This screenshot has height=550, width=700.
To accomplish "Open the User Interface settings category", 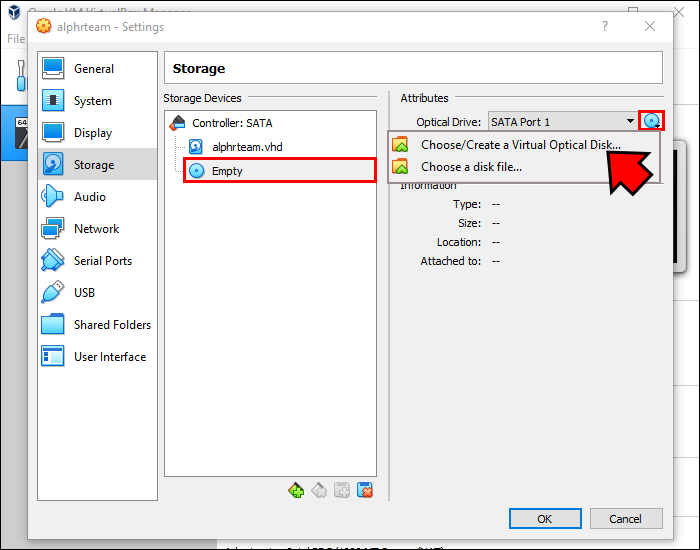I will pos(97,357).
